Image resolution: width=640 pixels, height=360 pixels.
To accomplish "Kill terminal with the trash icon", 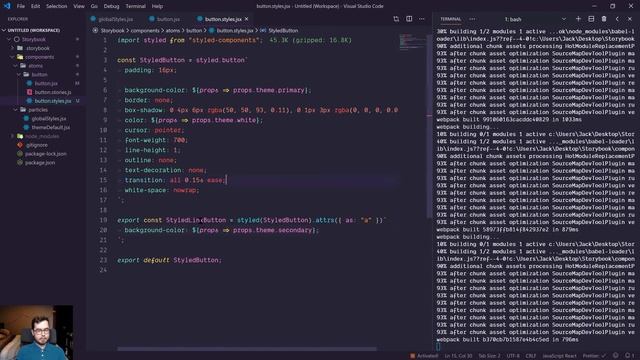I will point(604,19).
